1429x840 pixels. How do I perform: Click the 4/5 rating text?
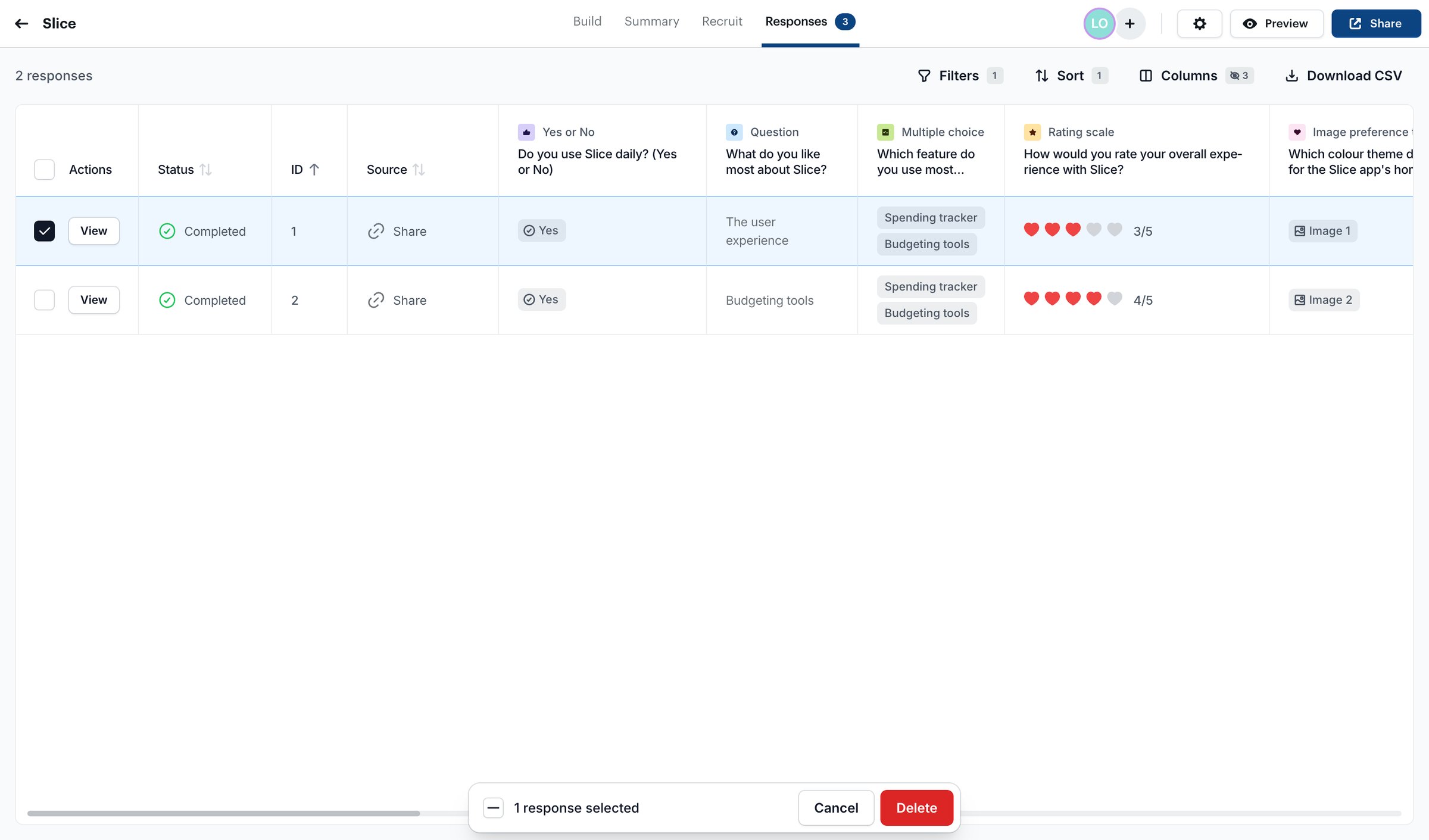(1143, 300)
